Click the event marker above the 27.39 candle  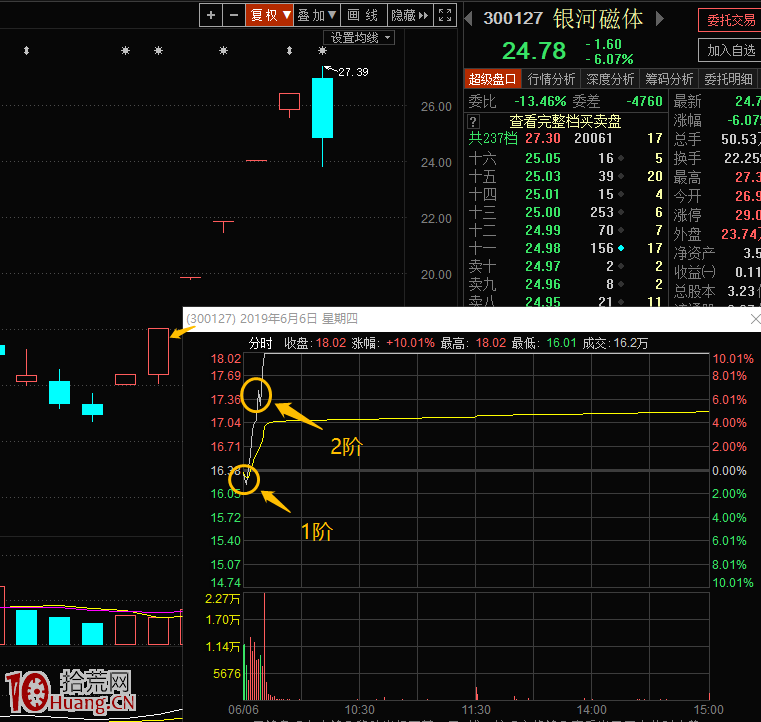click(322, 50)
